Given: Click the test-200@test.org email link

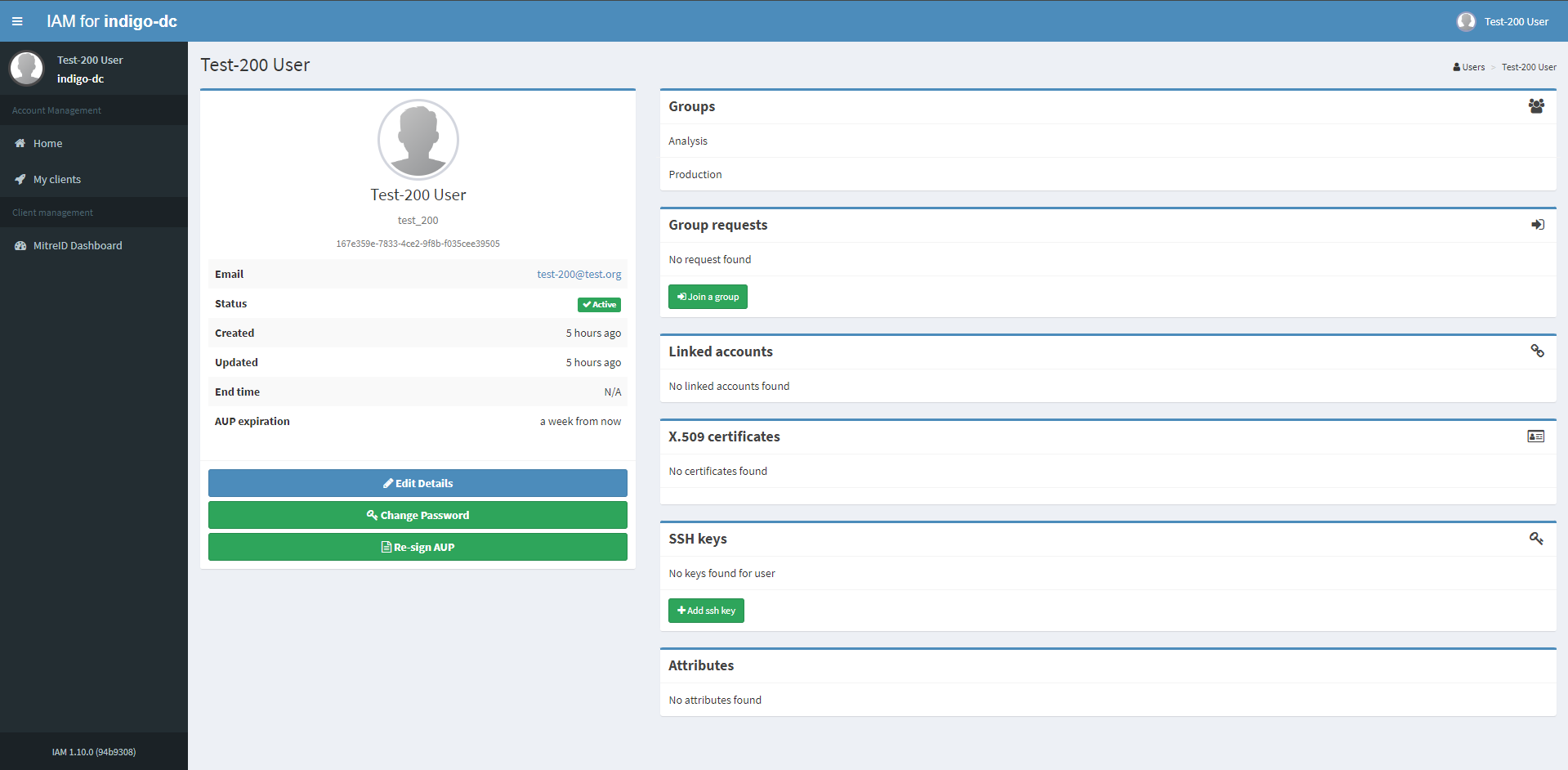Looking at the screenshot, I should point(579,274).
